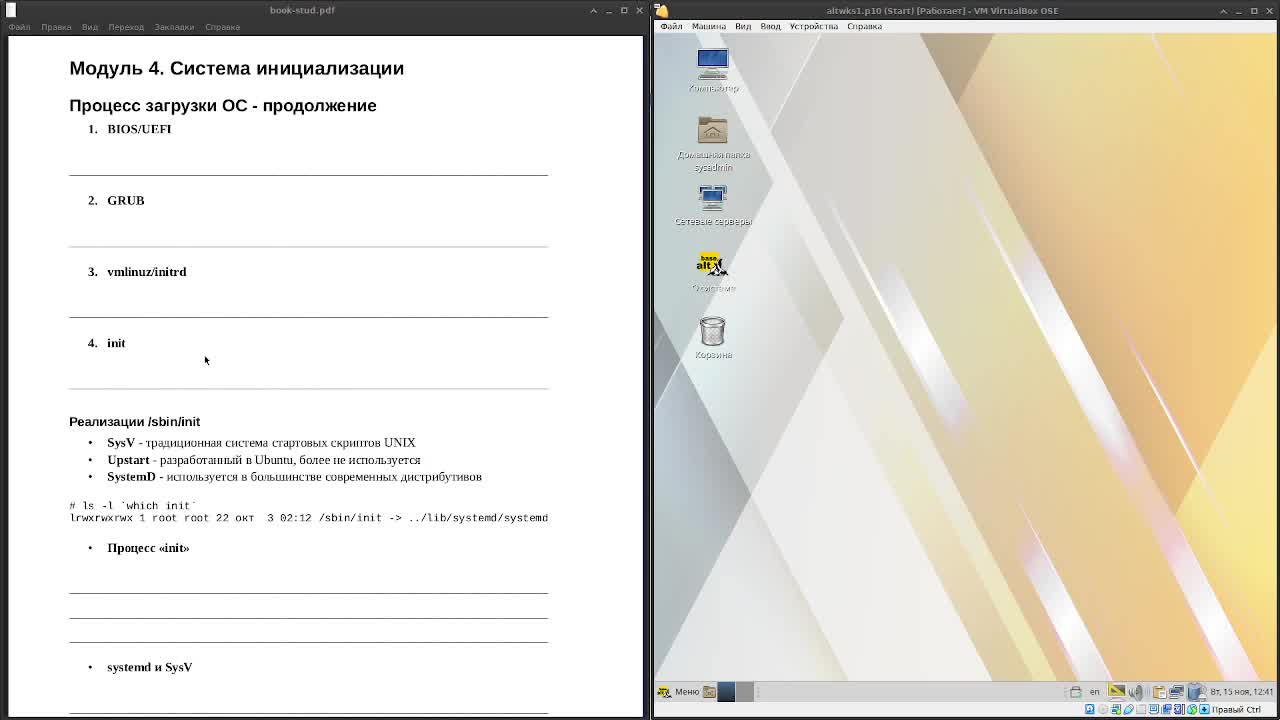Viewport: 1280px width, 720px height.
Task: Open Ввод menu in VirtualBox window
Action: point(770,26)
